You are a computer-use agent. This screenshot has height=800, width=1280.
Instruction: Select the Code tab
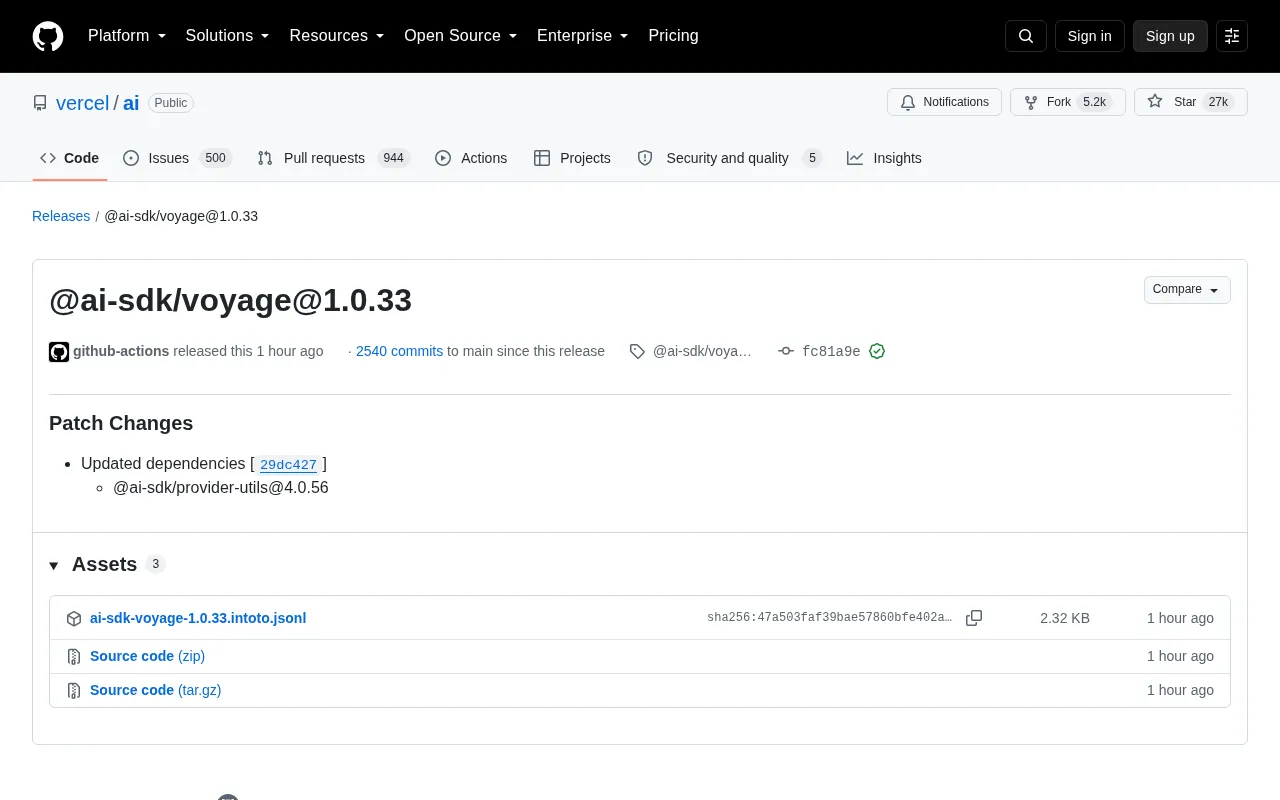pyautogui.click(x=70, y=158)
